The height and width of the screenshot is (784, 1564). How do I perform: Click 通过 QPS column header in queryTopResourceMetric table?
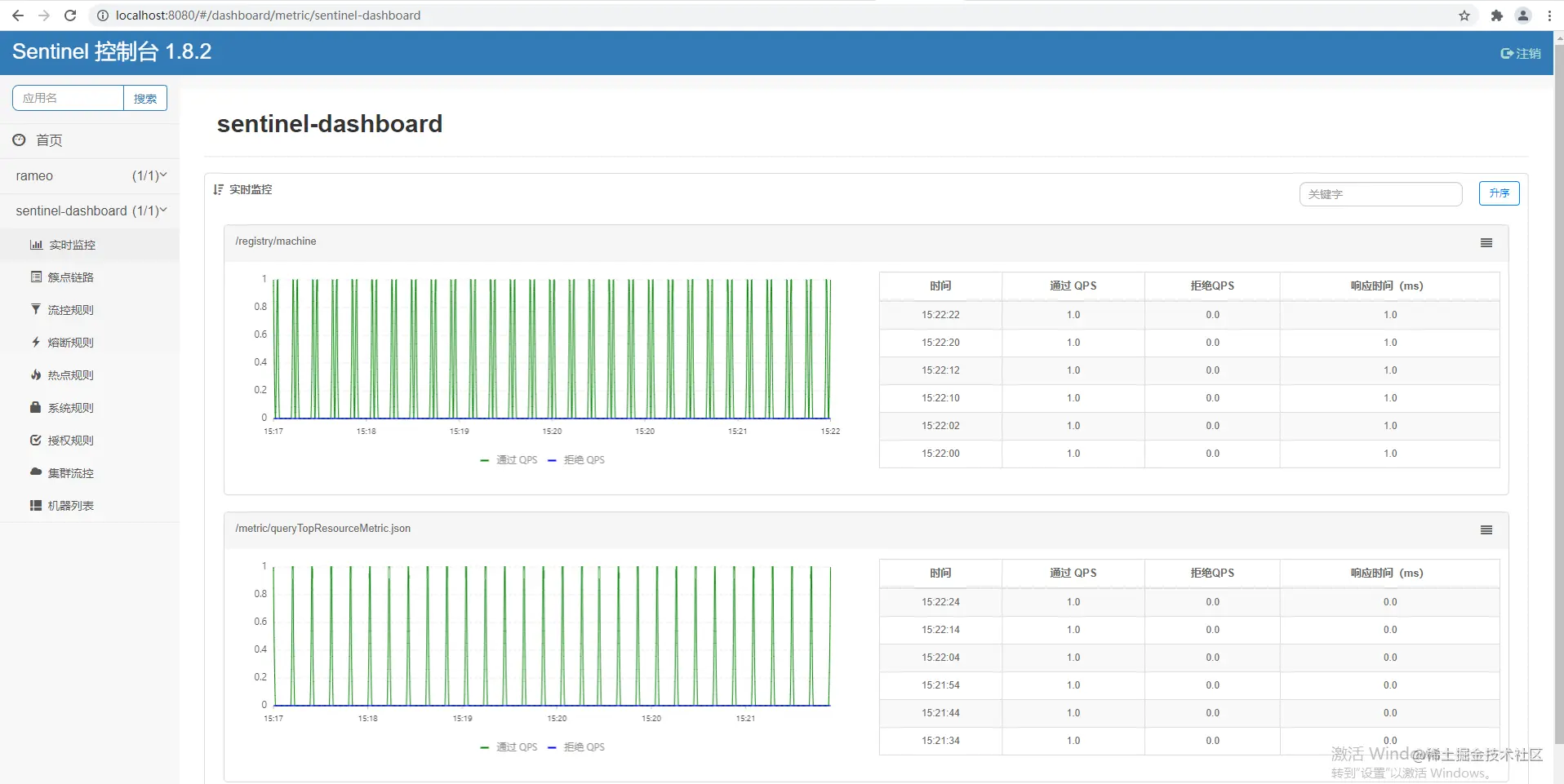1073,574
